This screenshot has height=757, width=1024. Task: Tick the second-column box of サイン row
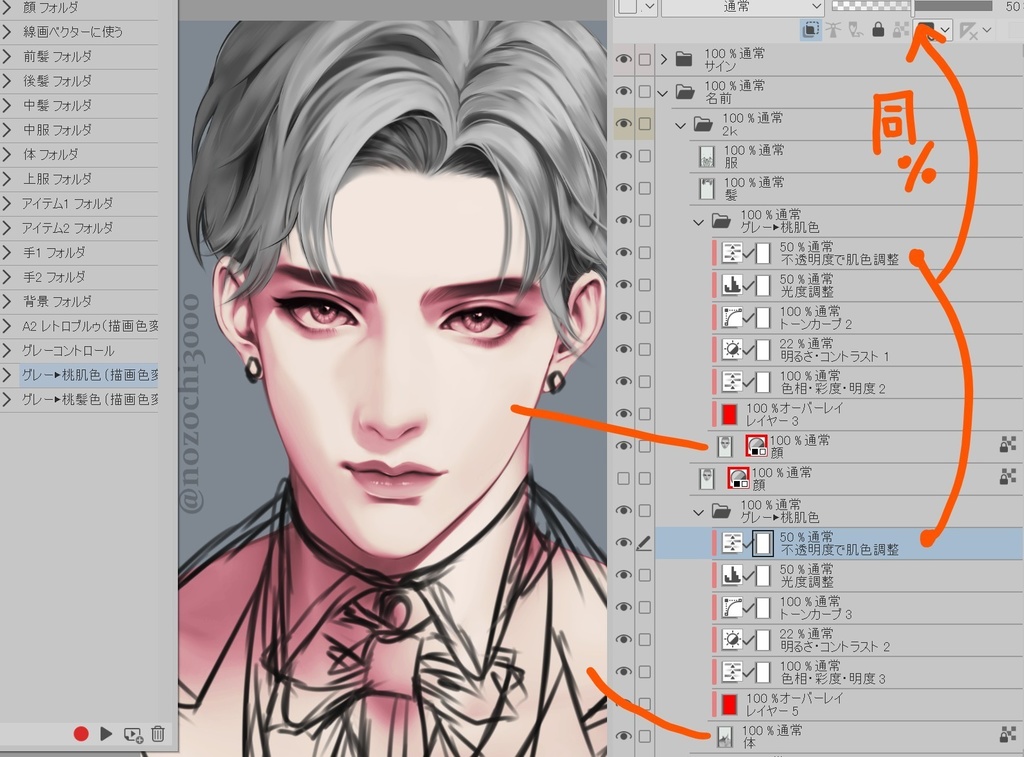645,59
